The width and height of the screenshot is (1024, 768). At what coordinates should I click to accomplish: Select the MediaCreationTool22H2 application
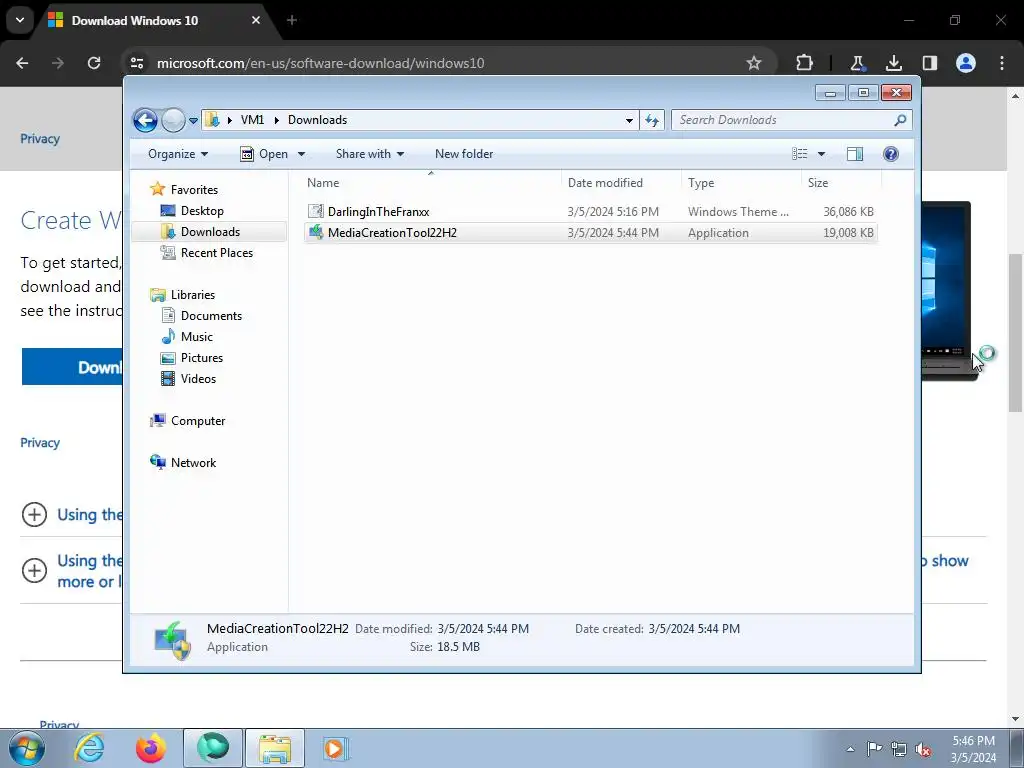coord(590,232)
